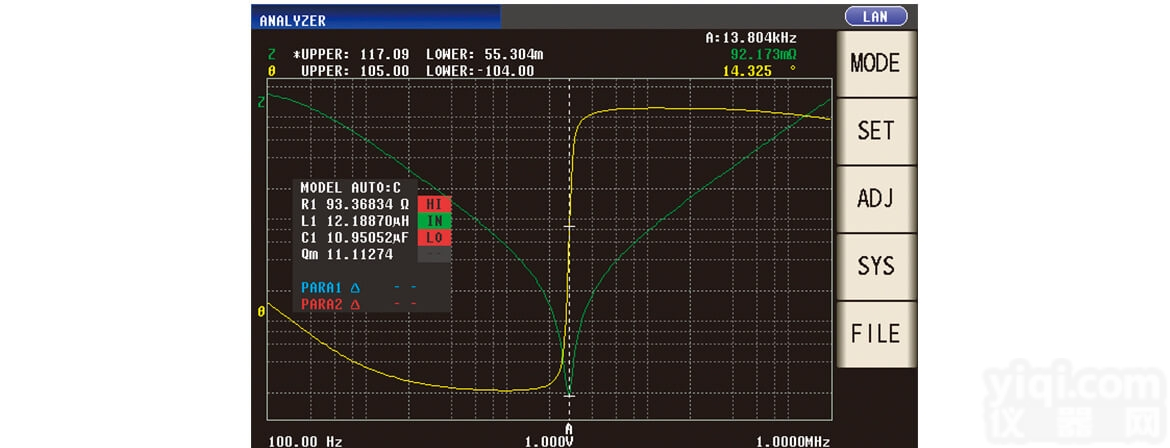Click the red LO judgment indicator
The width and height of the screenshot is (1170, 448).
click(434, 238)
